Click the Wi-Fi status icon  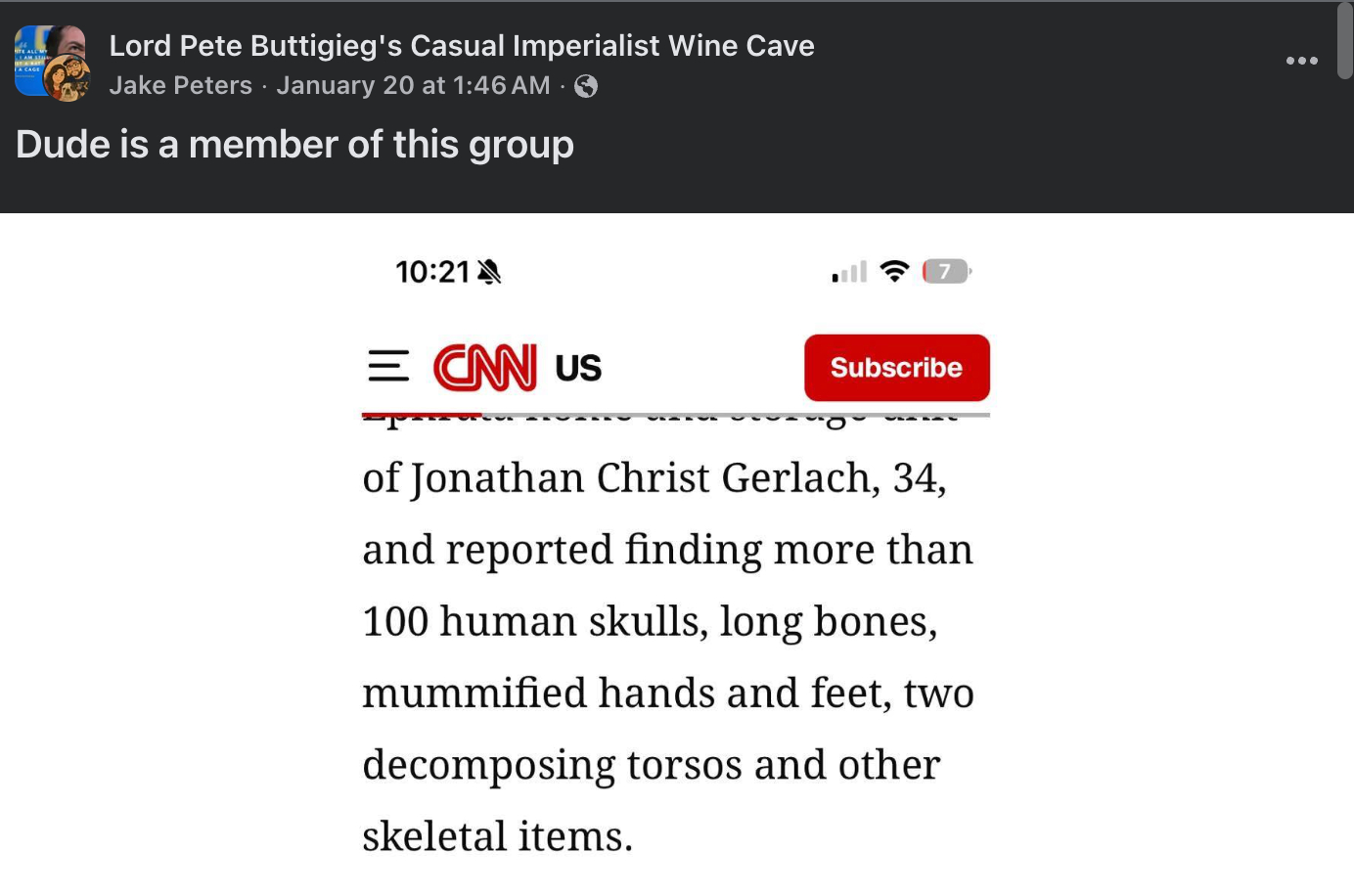click(x=894, y=272)
